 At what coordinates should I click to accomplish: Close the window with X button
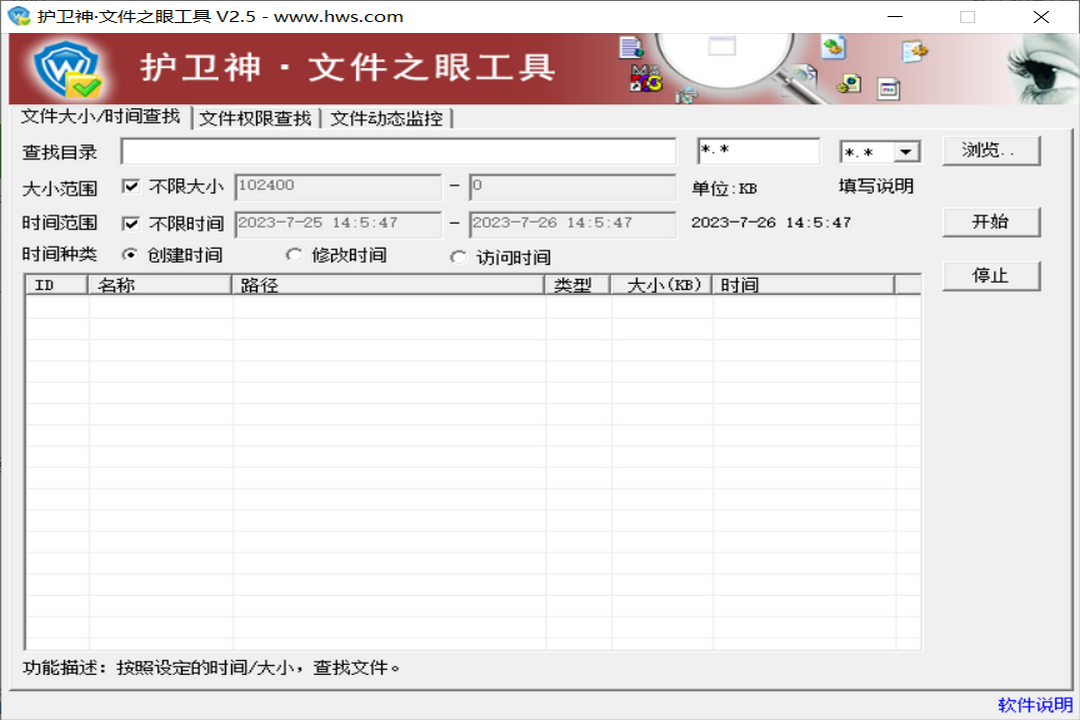pyautogui.click(x=1041, y=17)
